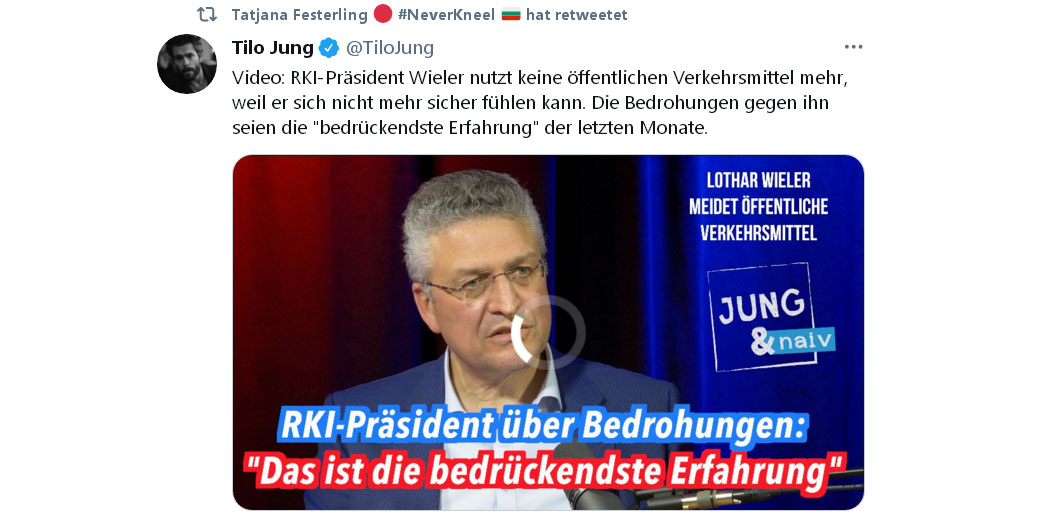Viewport: 1050px width, 518px height.
Task: Click the 'hat retweetet' label
Action: pyautogui.click(x=577, y=14)
